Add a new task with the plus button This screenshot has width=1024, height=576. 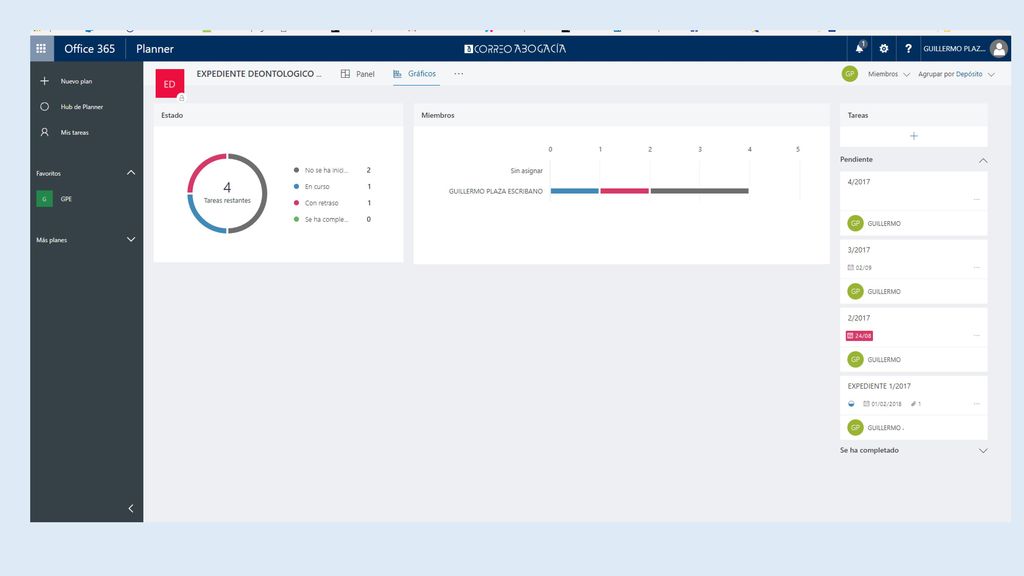[914, 136]
